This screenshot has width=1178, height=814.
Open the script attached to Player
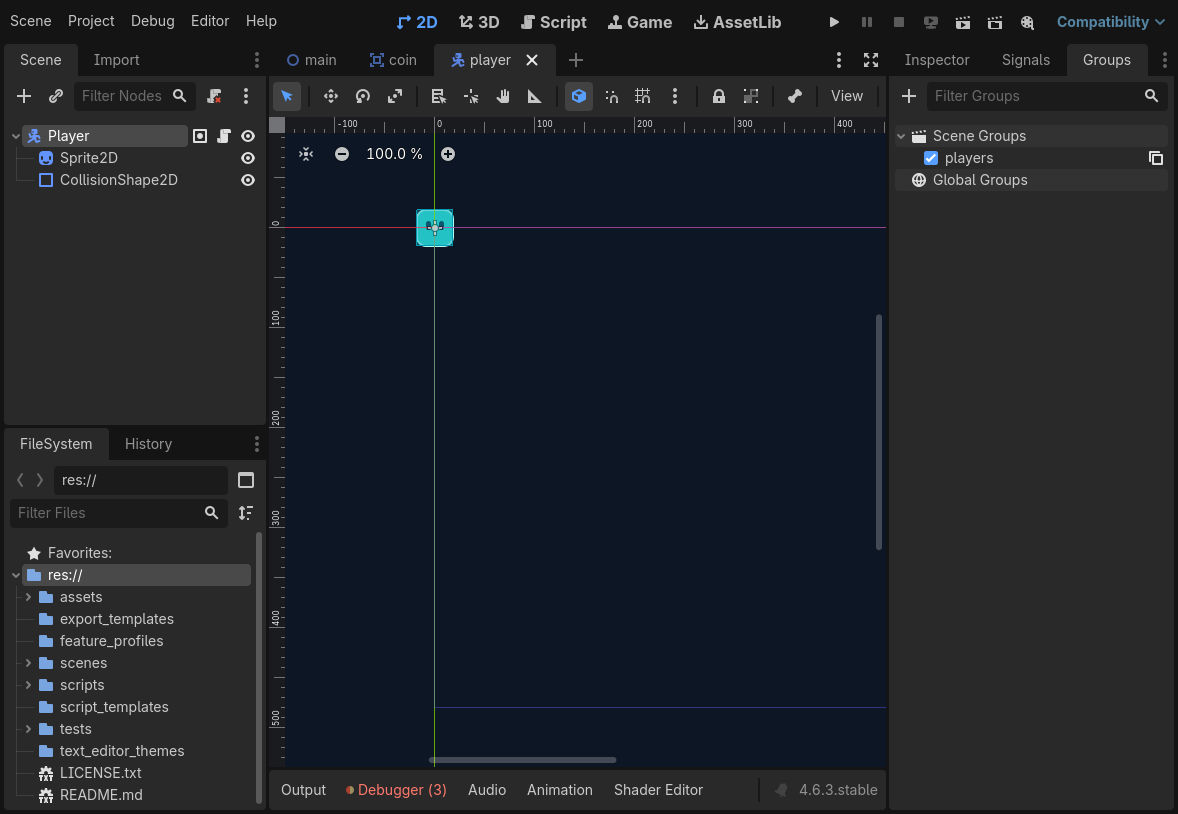[x=224, y=136]
